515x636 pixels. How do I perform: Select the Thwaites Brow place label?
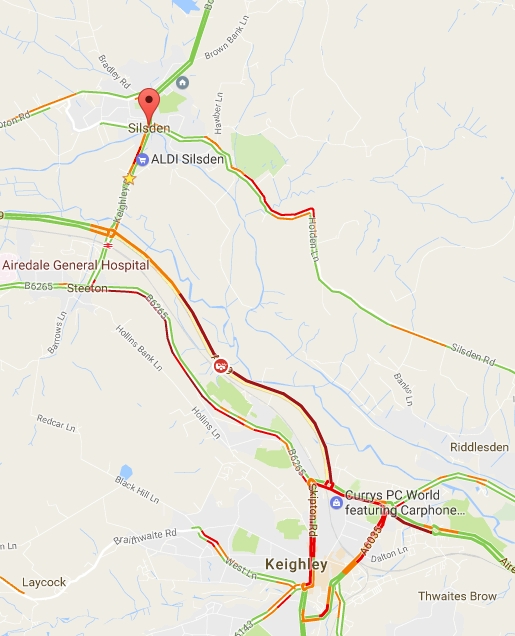point(457,596)
